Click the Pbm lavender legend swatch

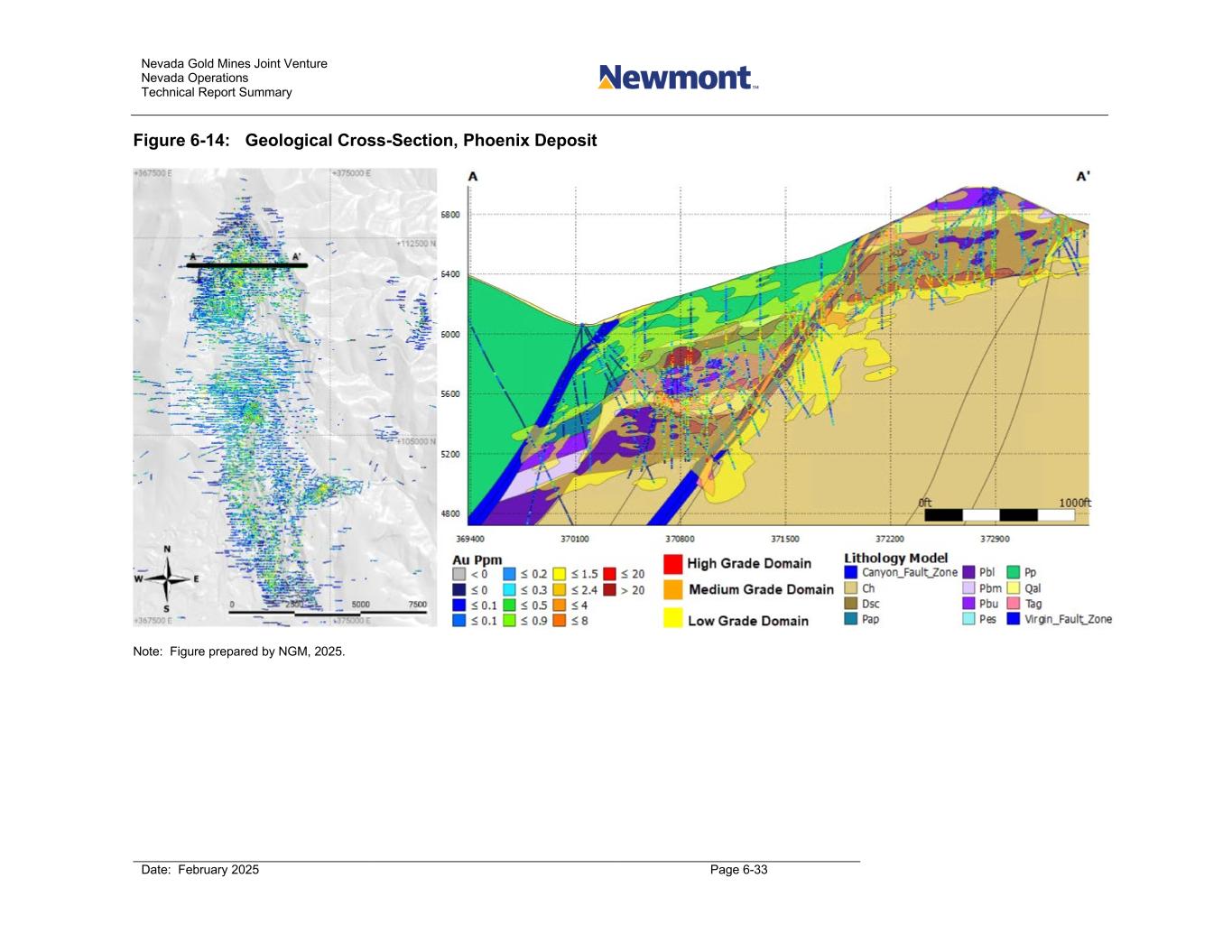click(968, 588)
